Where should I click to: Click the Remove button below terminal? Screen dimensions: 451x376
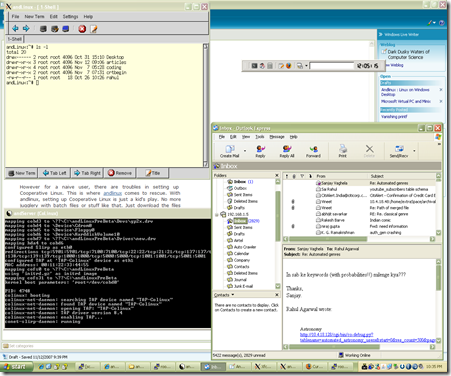[120, 173]
